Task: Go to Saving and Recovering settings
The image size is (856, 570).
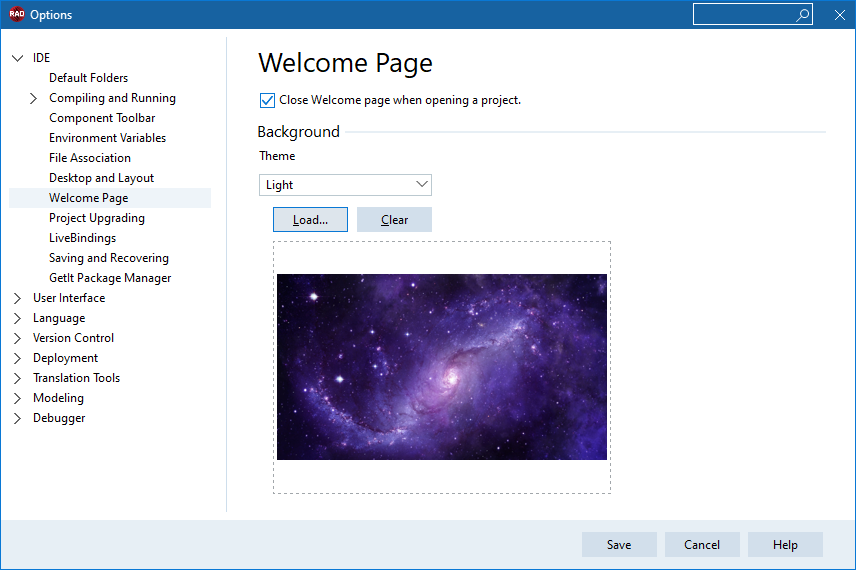Action: (109, 258)
